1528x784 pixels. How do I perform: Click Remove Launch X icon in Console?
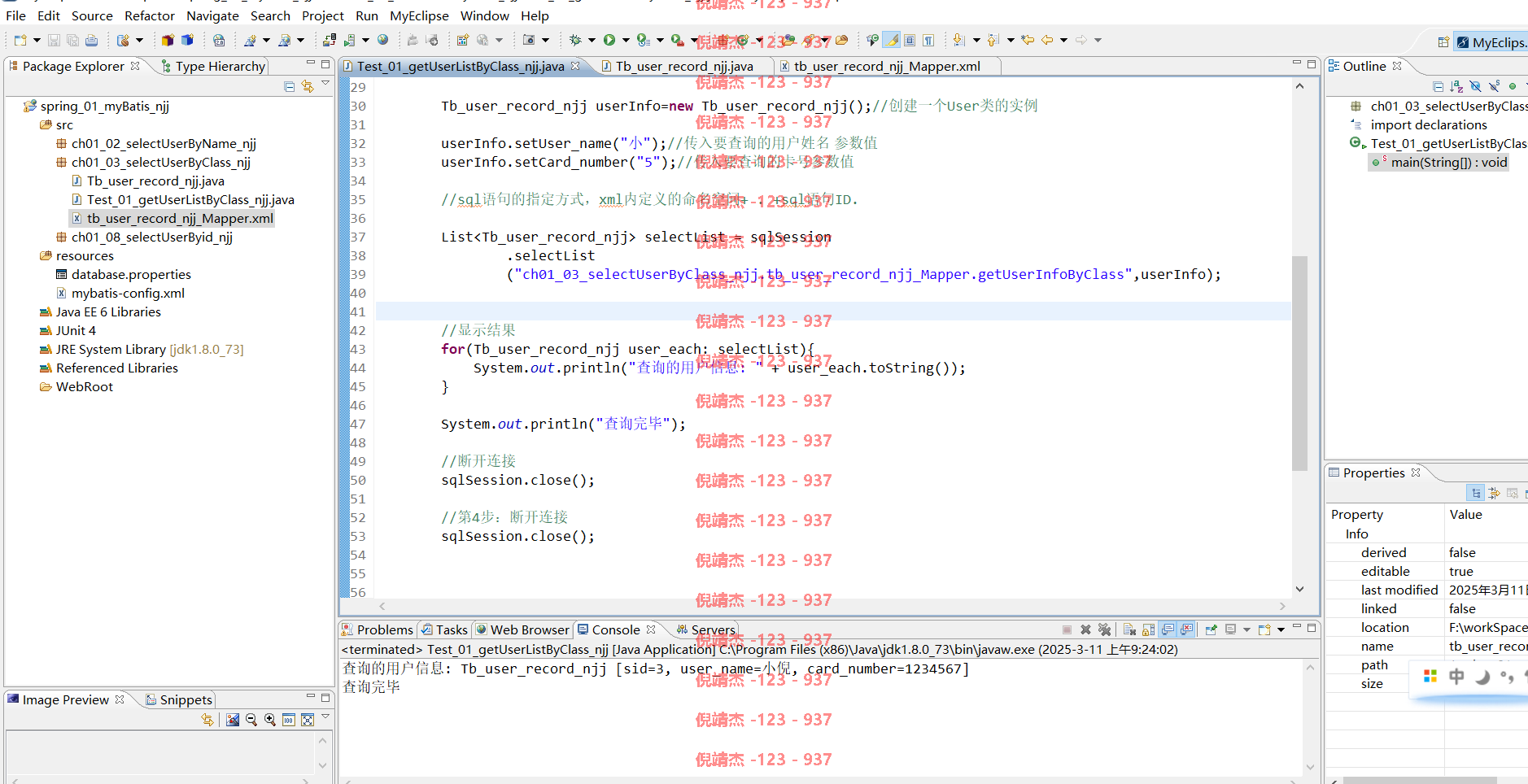pos(1085,629)
